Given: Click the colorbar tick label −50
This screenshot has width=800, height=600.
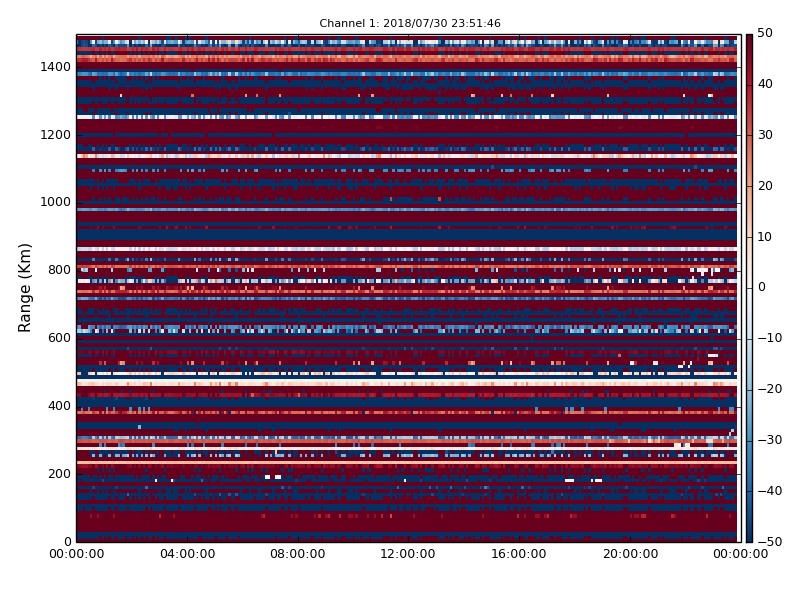Looking at the screenshot, I should point(770,542).
